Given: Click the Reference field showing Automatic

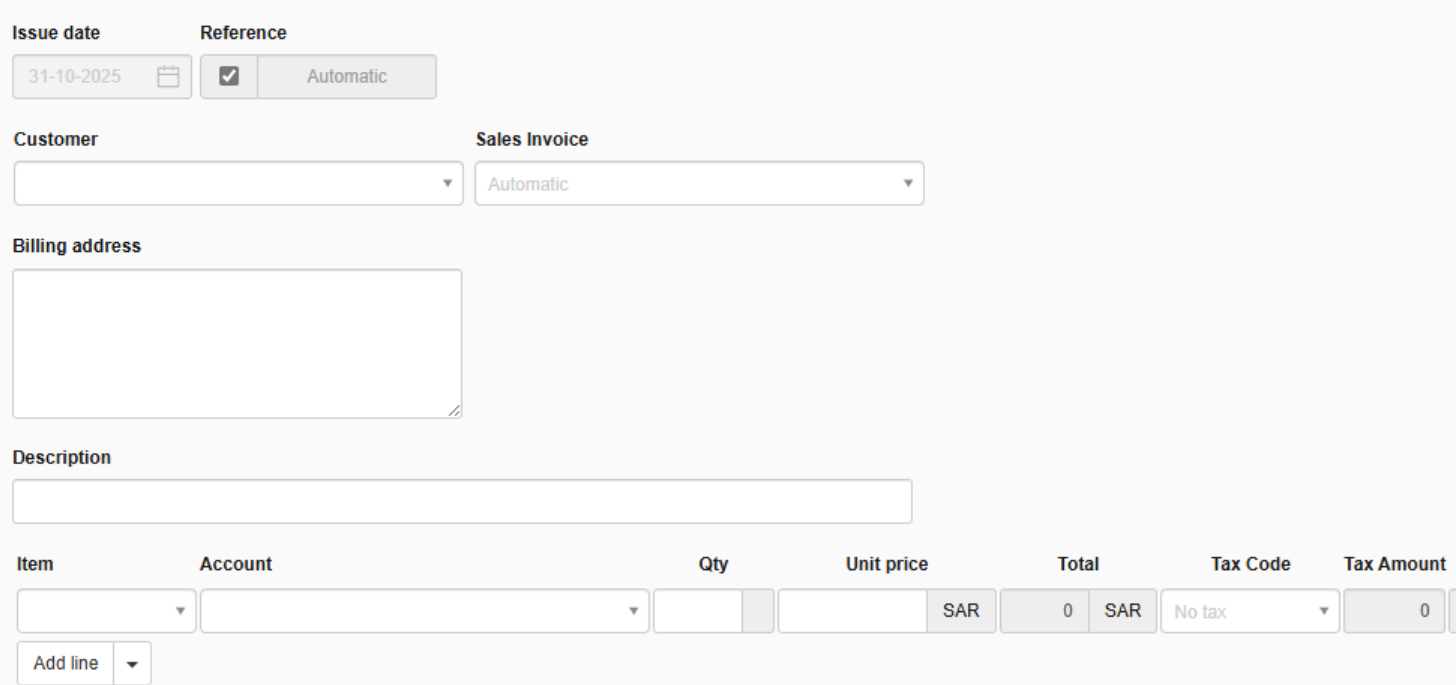Looking at the screenshot, I should pos(346,77).
